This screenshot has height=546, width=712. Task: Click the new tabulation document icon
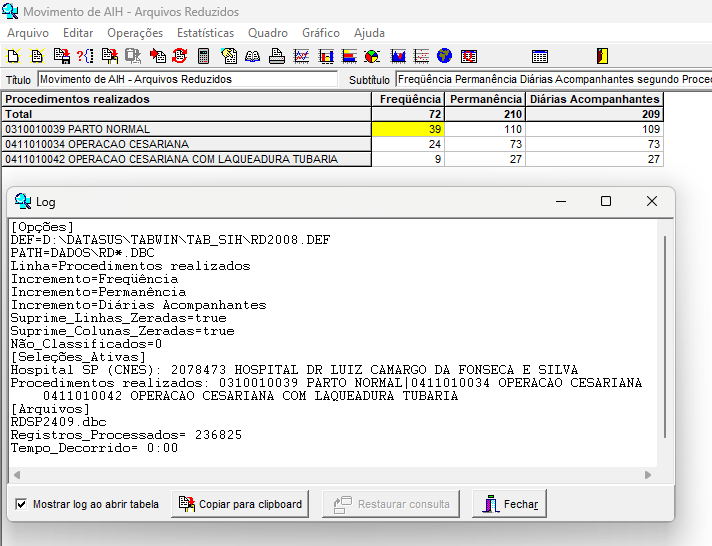click(x=37, y=56)
